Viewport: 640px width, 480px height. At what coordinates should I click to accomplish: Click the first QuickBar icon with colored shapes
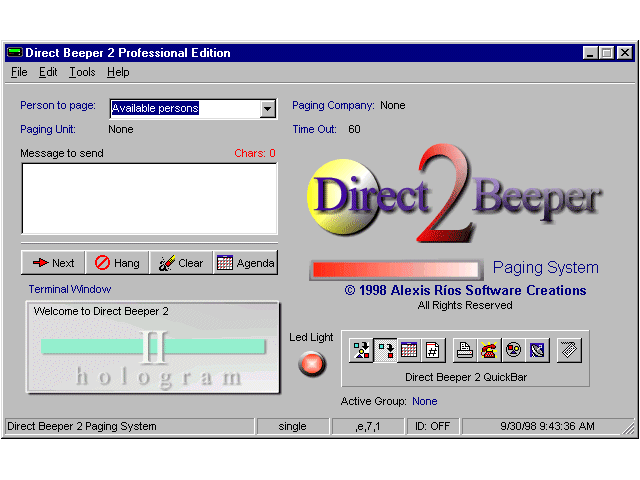pos(361,350)
